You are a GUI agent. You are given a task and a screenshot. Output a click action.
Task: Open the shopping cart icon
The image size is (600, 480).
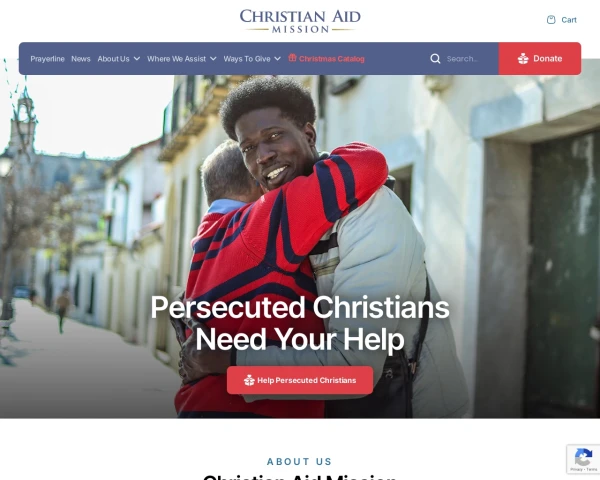pyautogui.click(x=551, y=20)
